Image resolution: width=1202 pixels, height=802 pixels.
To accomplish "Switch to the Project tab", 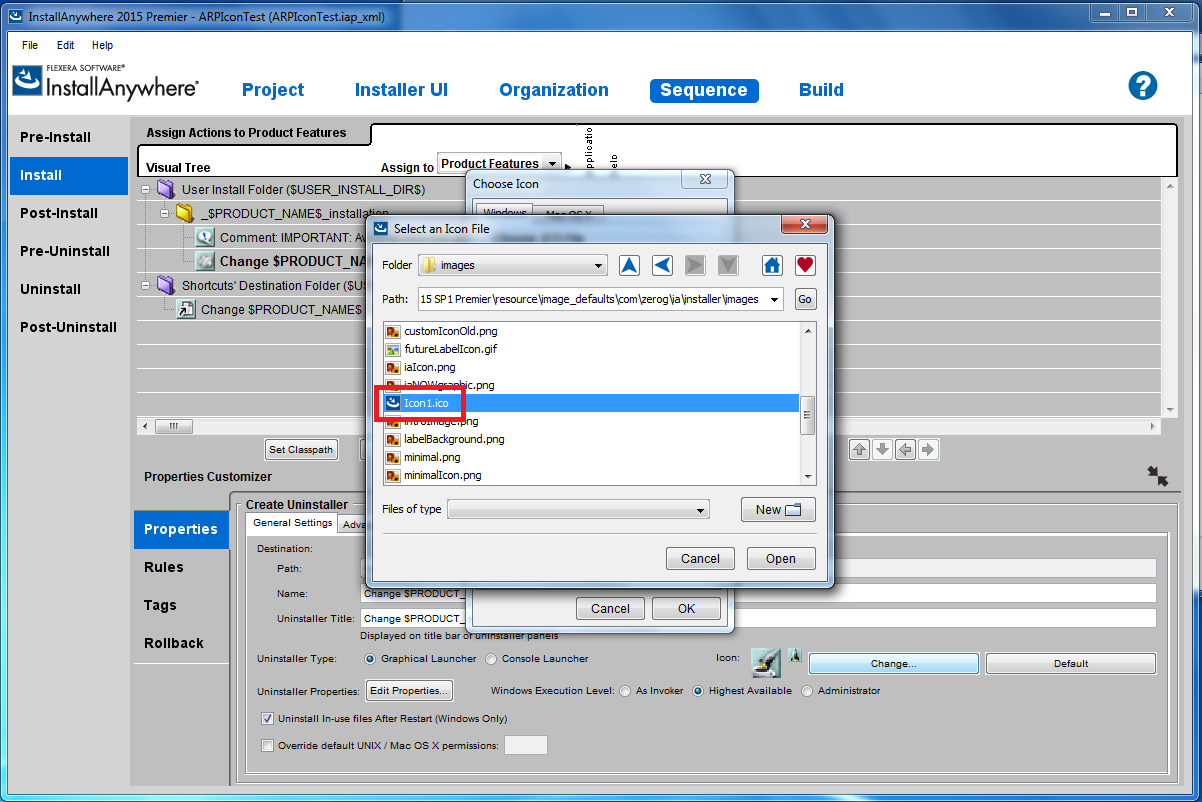I will (273, 90).
